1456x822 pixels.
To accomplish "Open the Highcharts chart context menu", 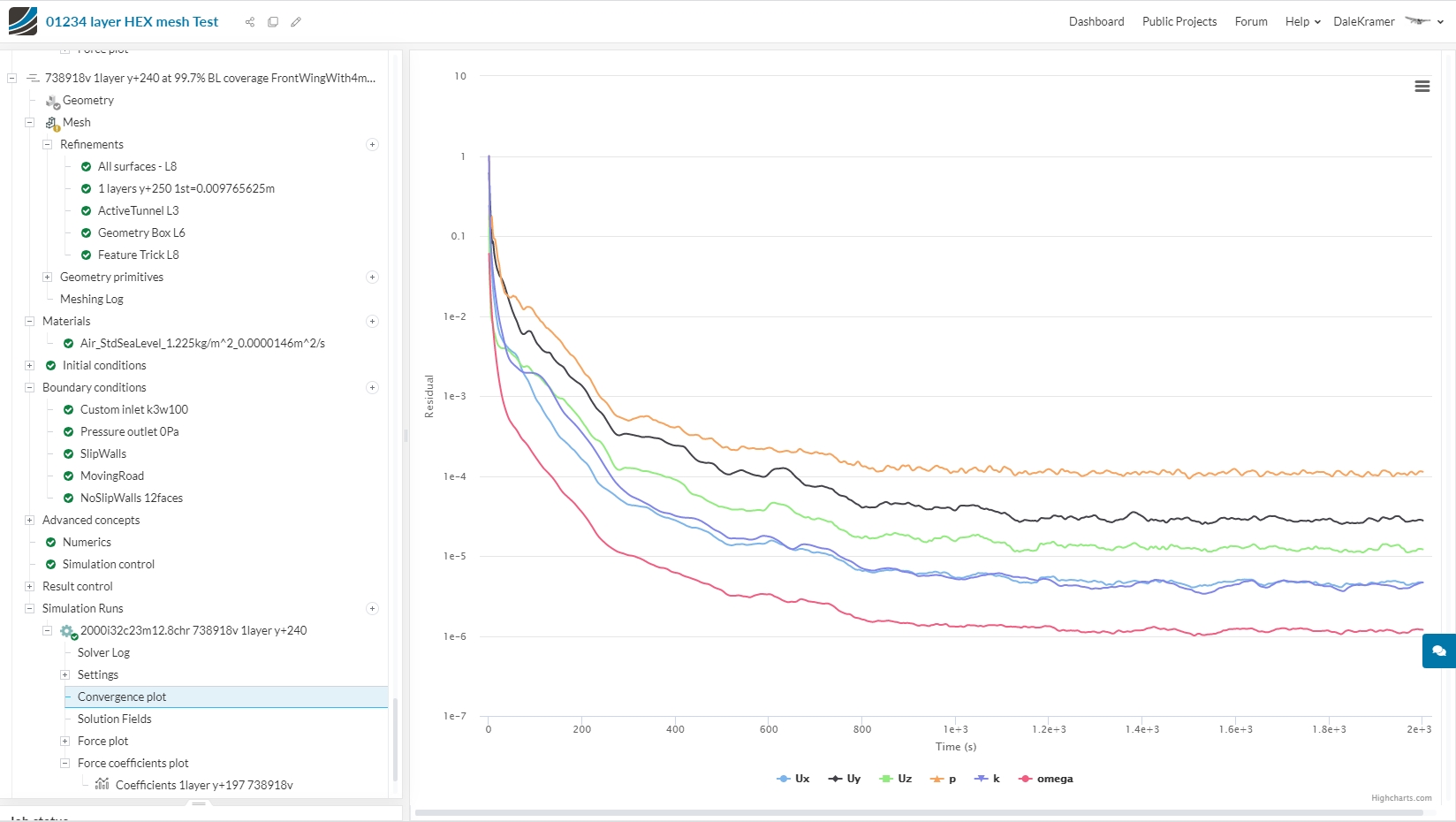I will (1422, 86).
